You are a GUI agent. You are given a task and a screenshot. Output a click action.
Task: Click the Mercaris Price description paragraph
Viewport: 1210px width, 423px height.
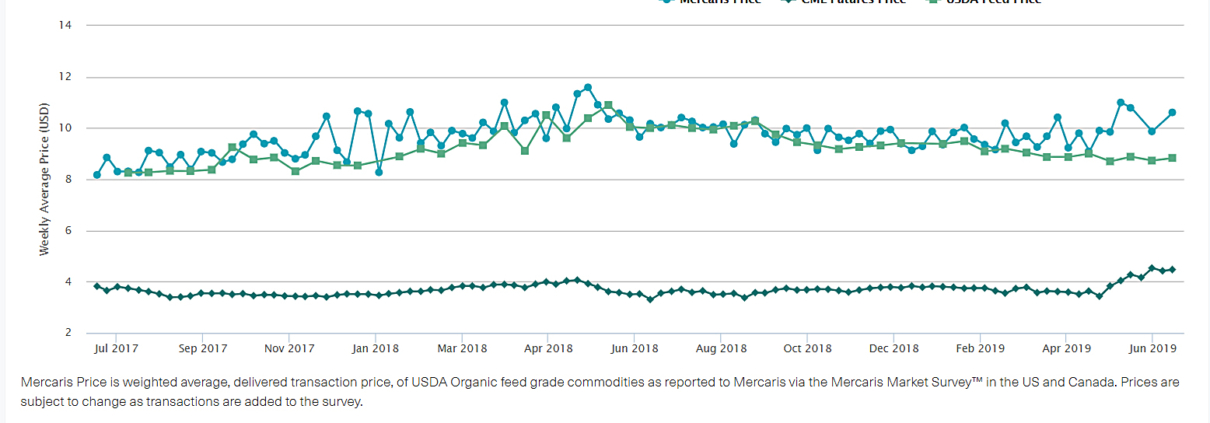point(600,392)
